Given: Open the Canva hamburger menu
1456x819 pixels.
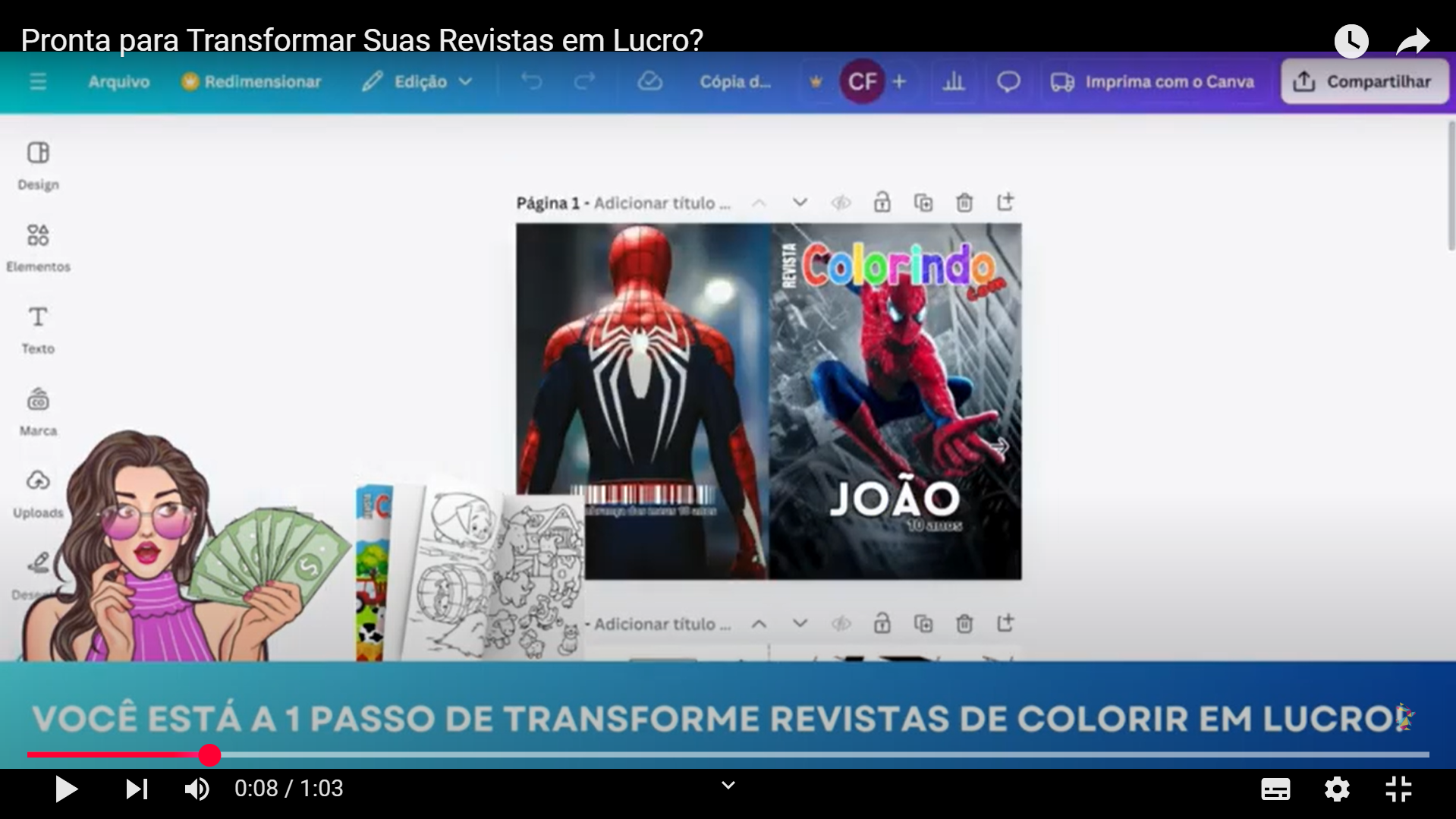Looking at the screenshot, I should click(38, 81).
